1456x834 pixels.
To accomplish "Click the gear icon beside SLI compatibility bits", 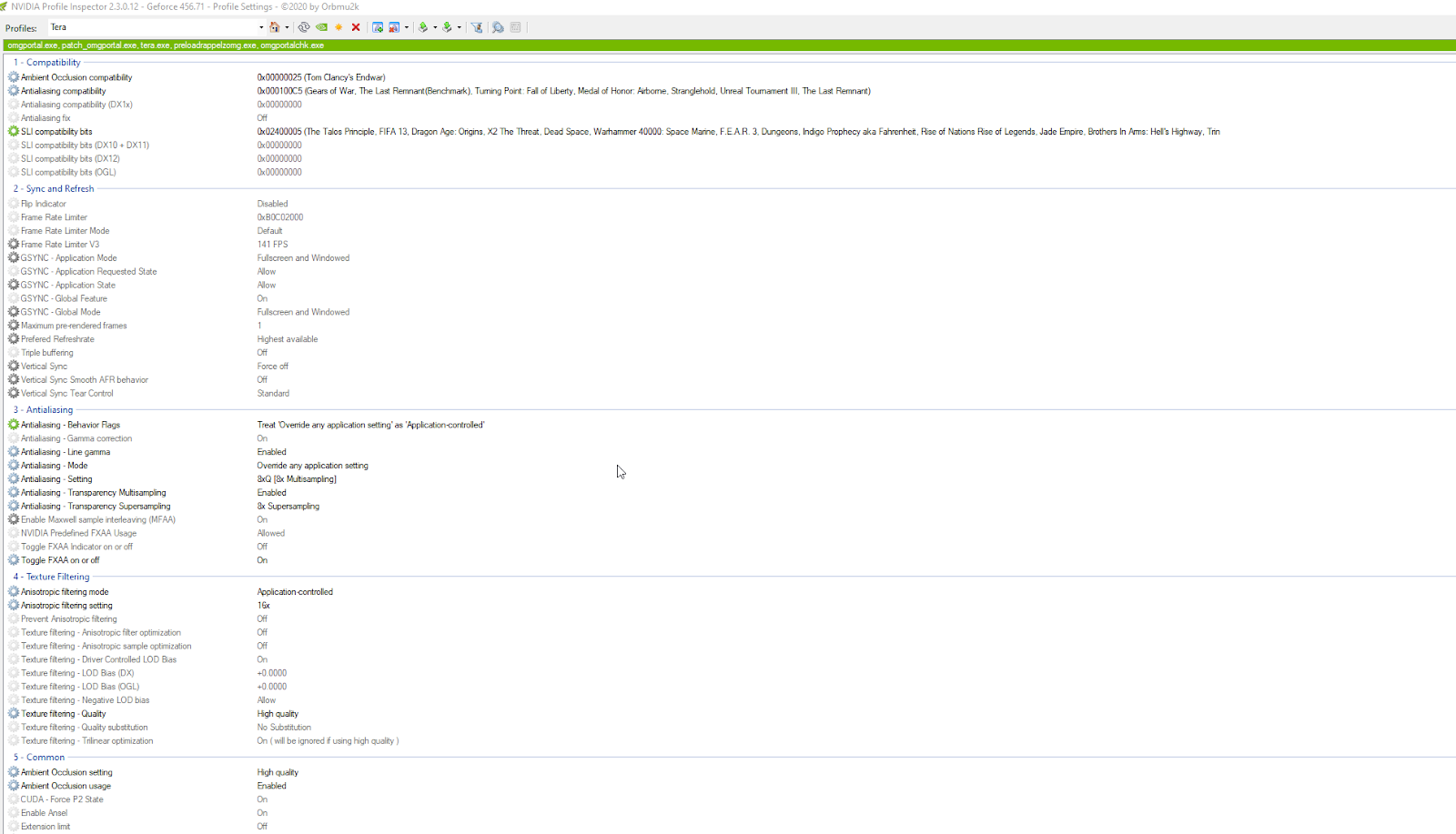I will (x=14, y=131).
